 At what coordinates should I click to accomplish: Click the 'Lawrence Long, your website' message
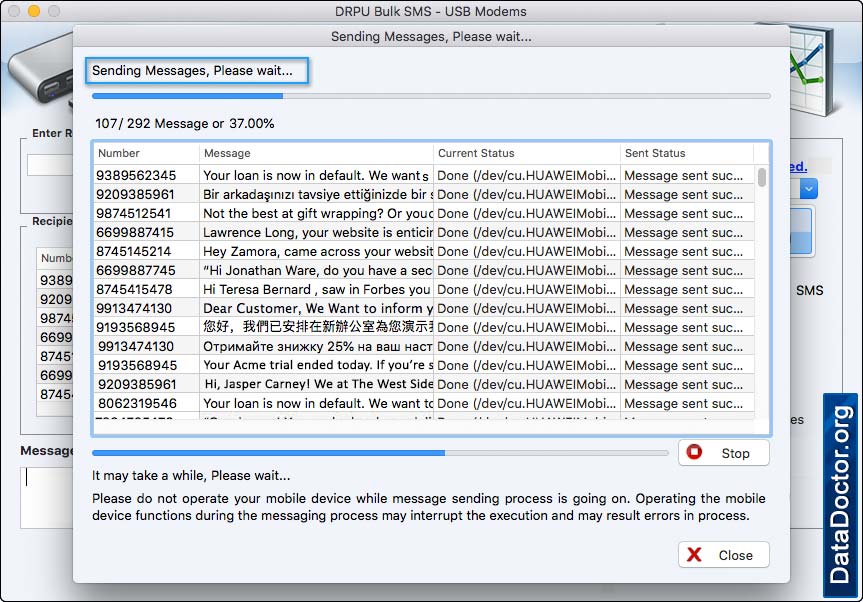tap(317, 232)
